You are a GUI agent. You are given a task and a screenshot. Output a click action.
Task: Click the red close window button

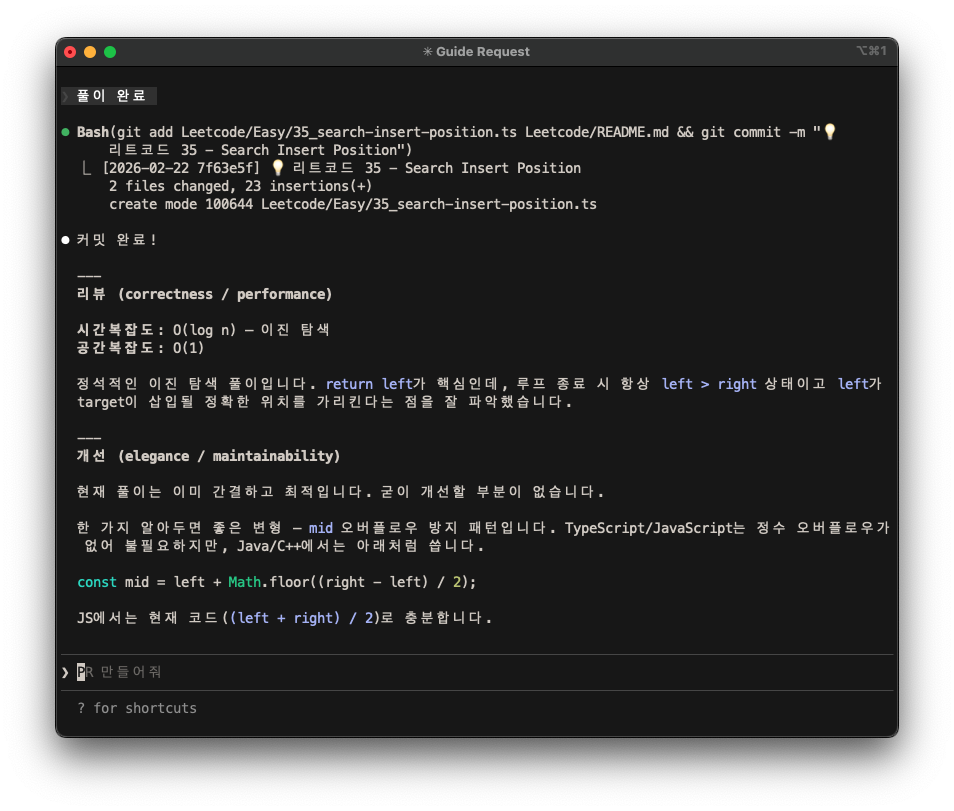(x=70, y=52)
